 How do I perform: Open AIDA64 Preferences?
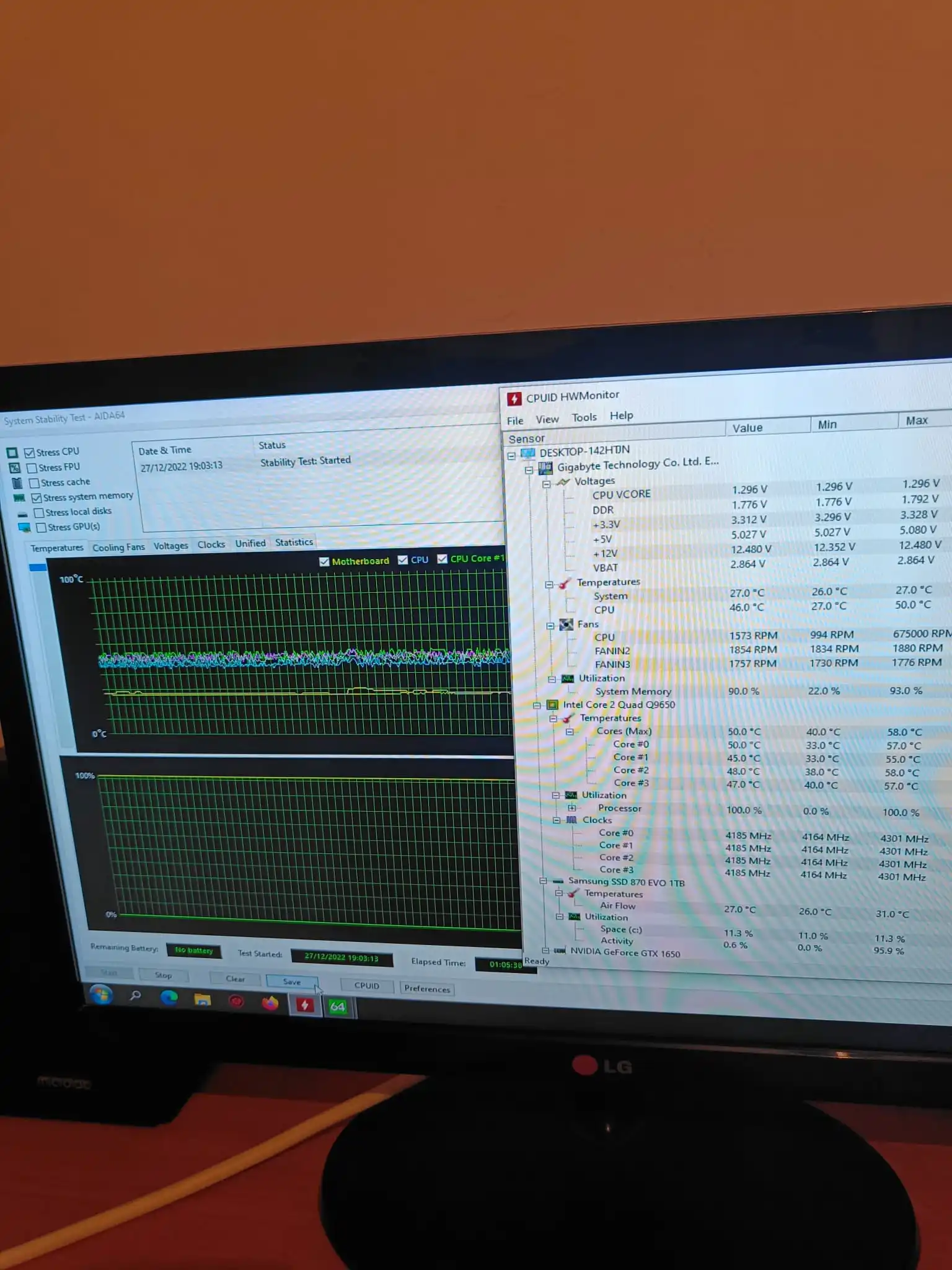click(x=427, y=989)
